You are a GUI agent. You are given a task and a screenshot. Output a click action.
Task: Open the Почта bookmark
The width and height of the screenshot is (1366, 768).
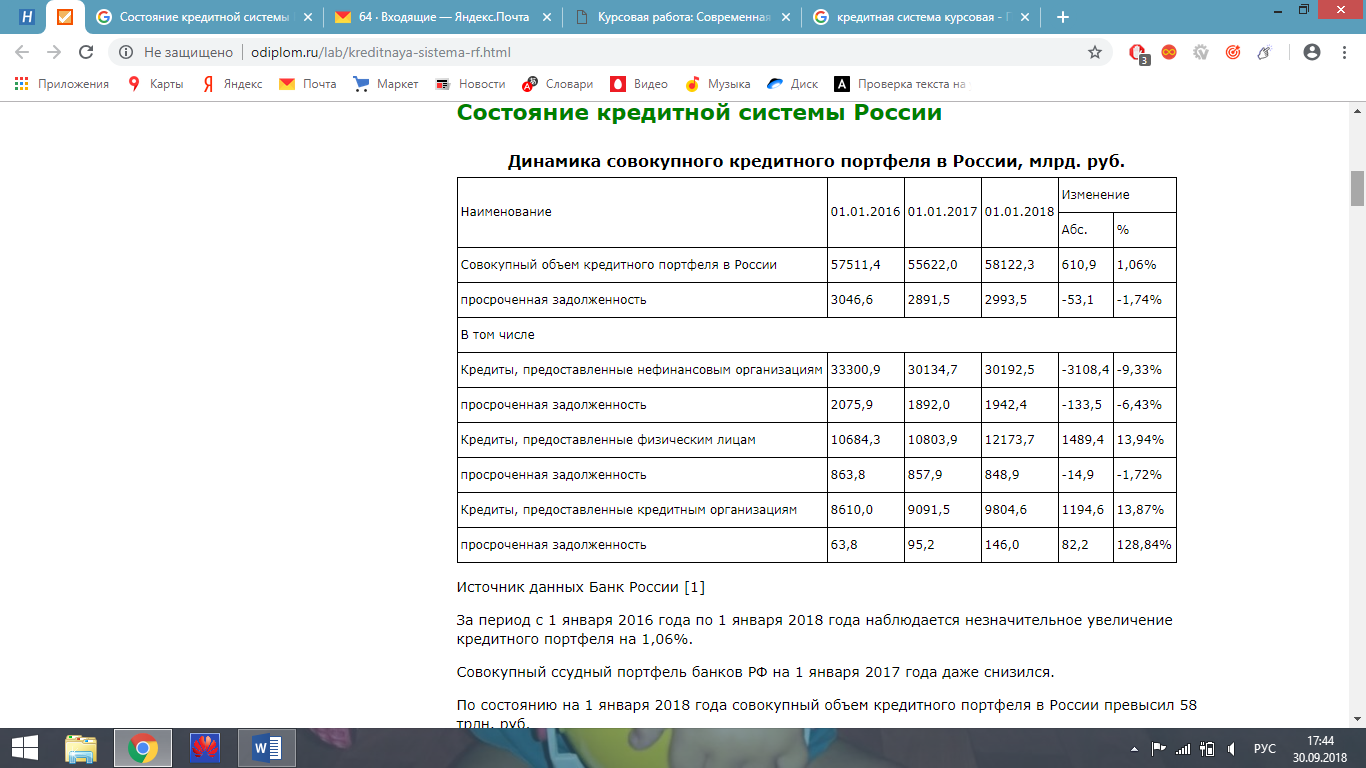(x=308, y=84)
